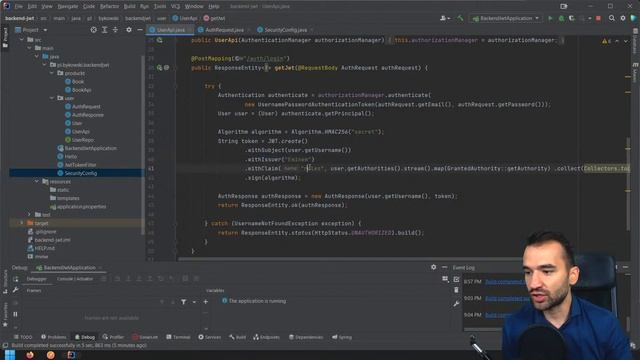Switch to AuthRequest.java editor tab

224,30
